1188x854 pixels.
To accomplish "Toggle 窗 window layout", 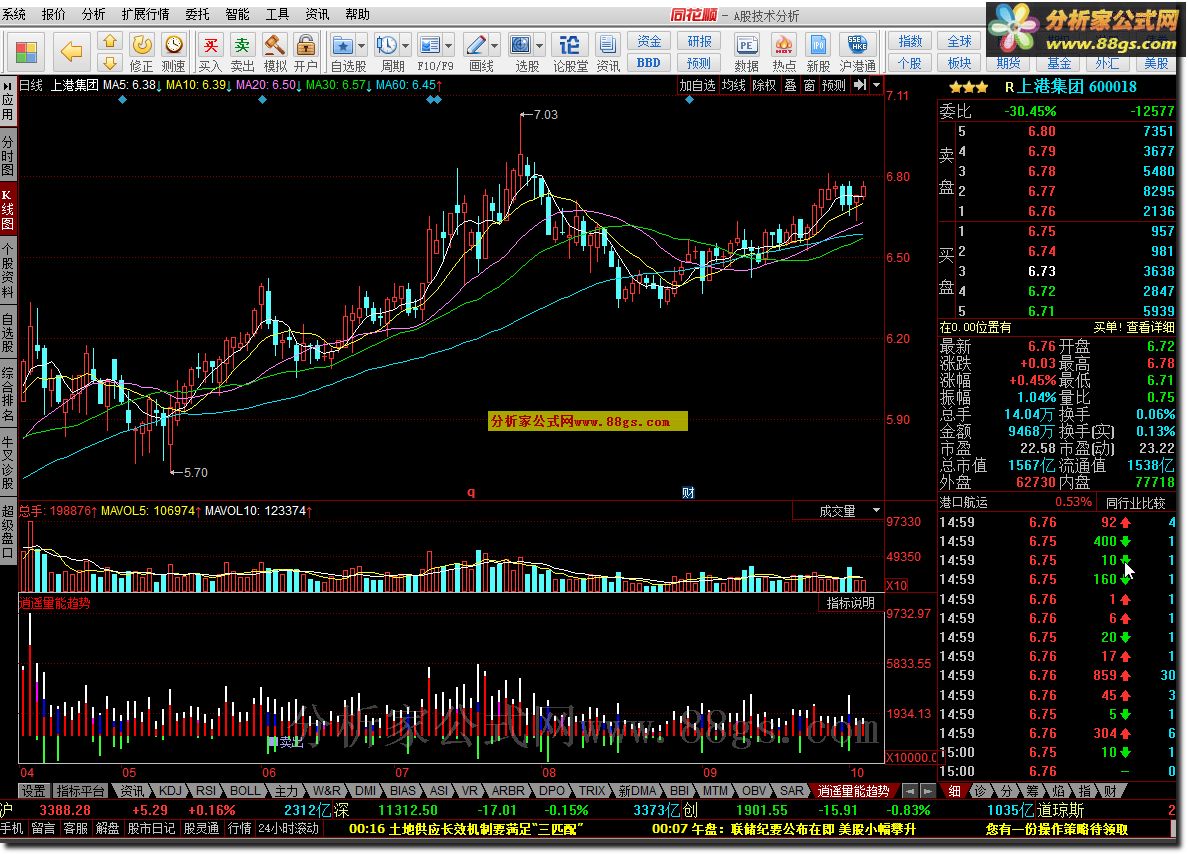I will pos(809,85).
